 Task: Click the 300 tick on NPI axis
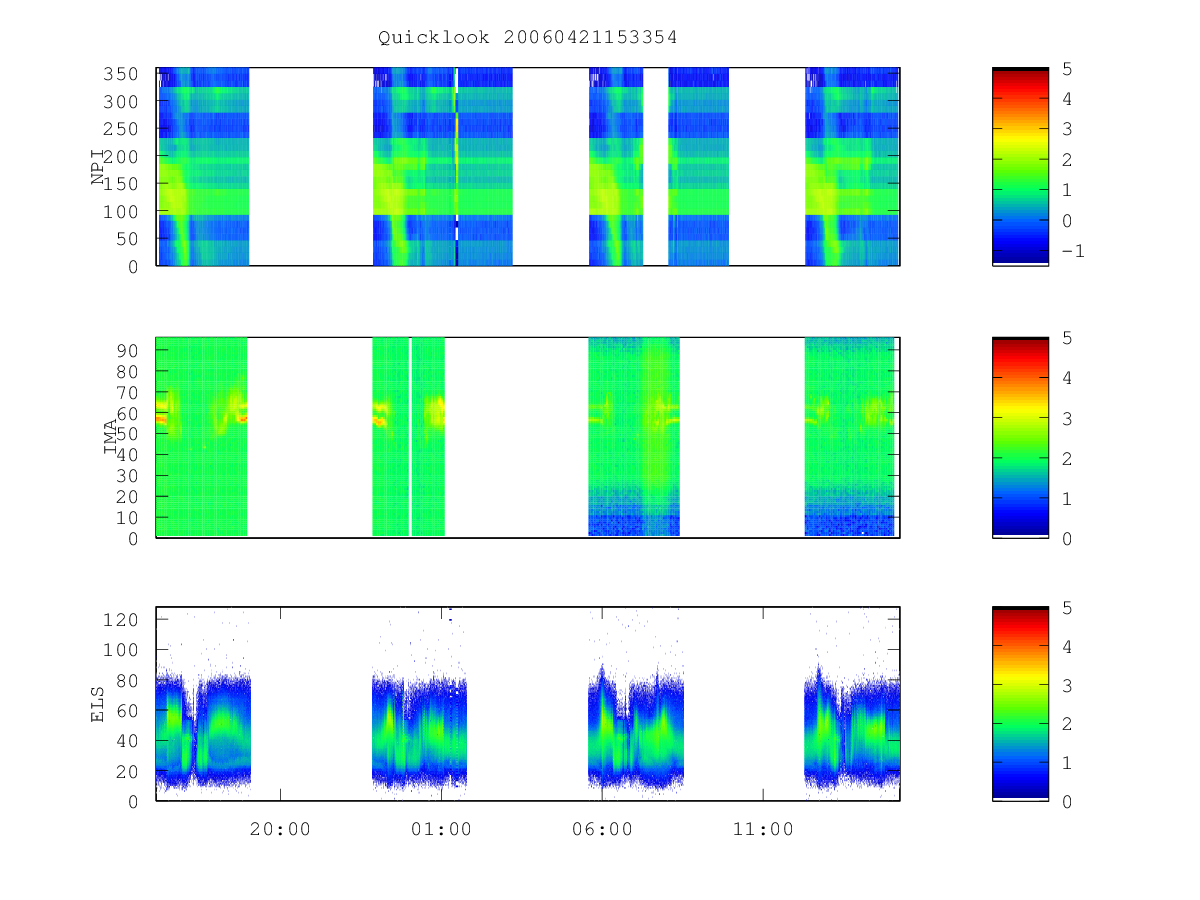pos(123,102)
